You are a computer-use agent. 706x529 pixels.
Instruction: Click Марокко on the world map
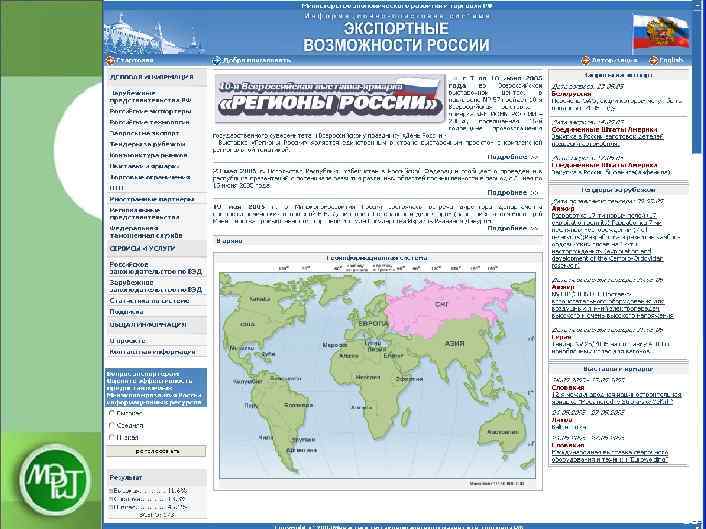335,345
